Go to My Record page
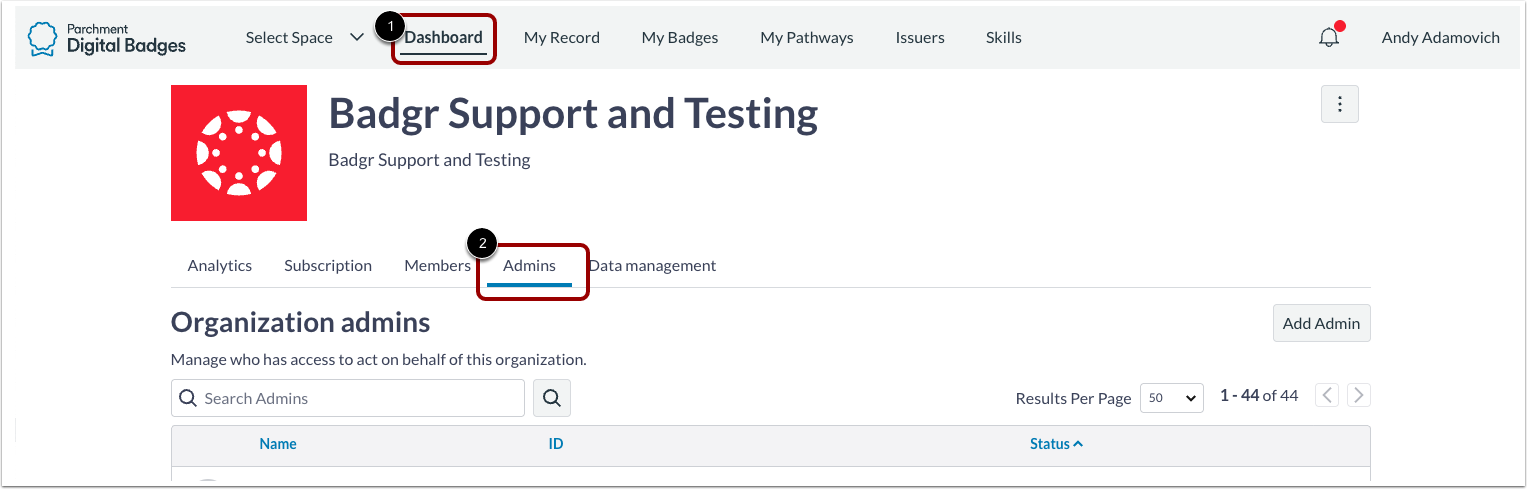The width and height of the screenshot is (1527, 489). tap(561, 38)
